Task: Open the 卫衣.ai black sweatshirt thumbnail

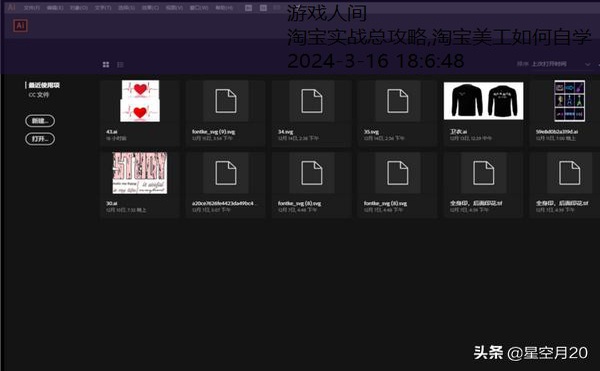Action: (x=483, y=101)
